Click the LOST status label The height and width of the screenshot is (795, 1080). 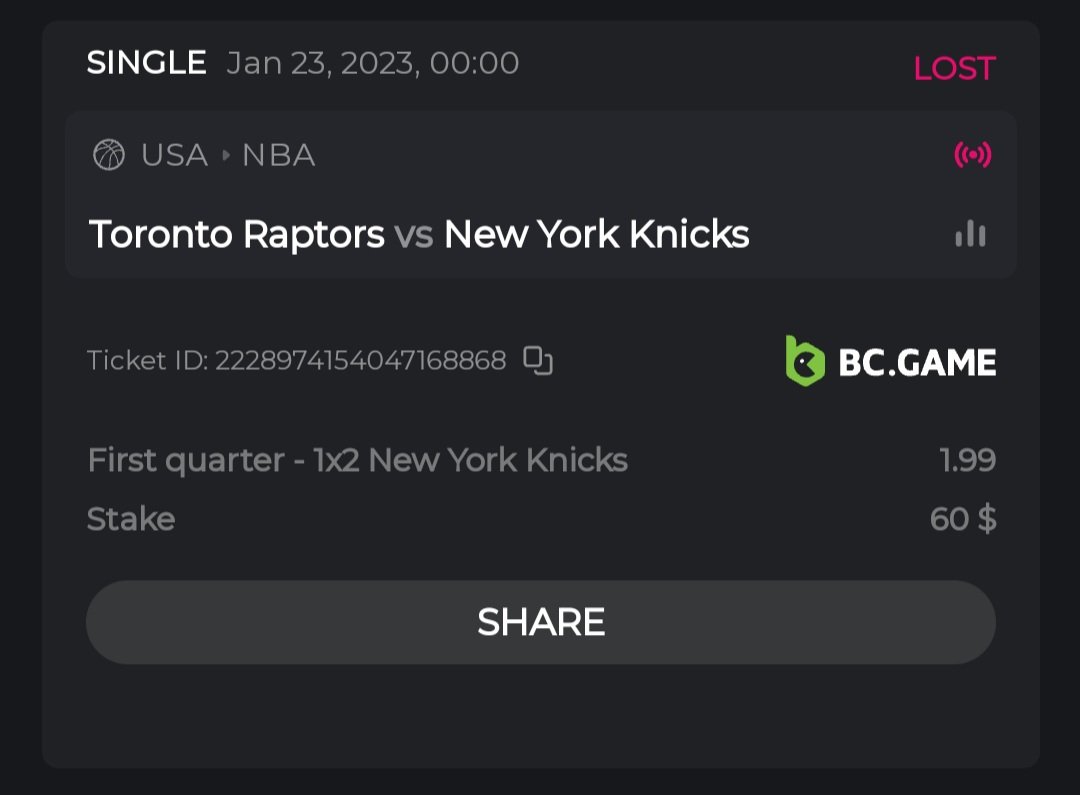954,68
